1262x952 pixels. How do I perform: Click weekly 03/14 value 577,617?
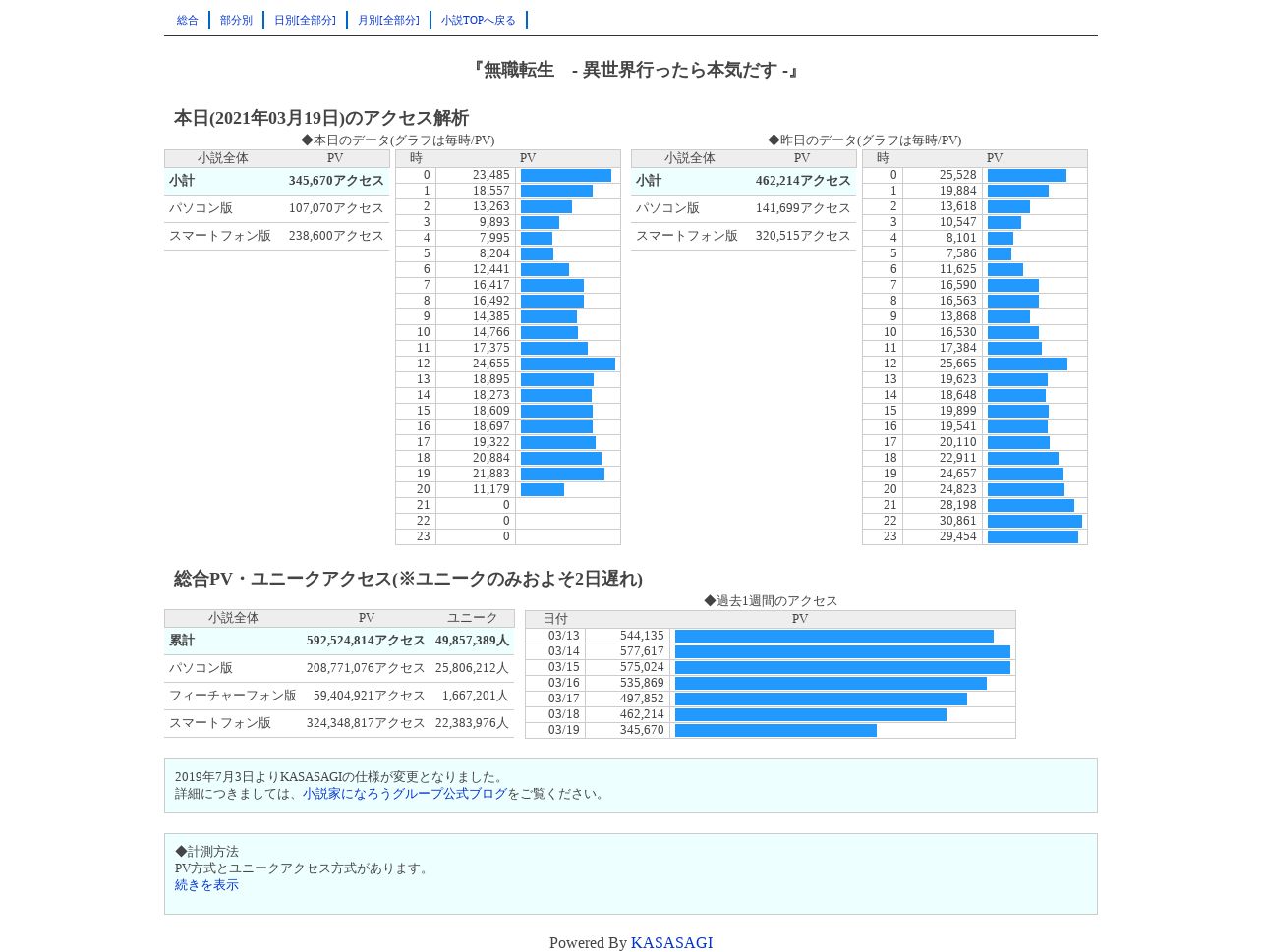642,651
